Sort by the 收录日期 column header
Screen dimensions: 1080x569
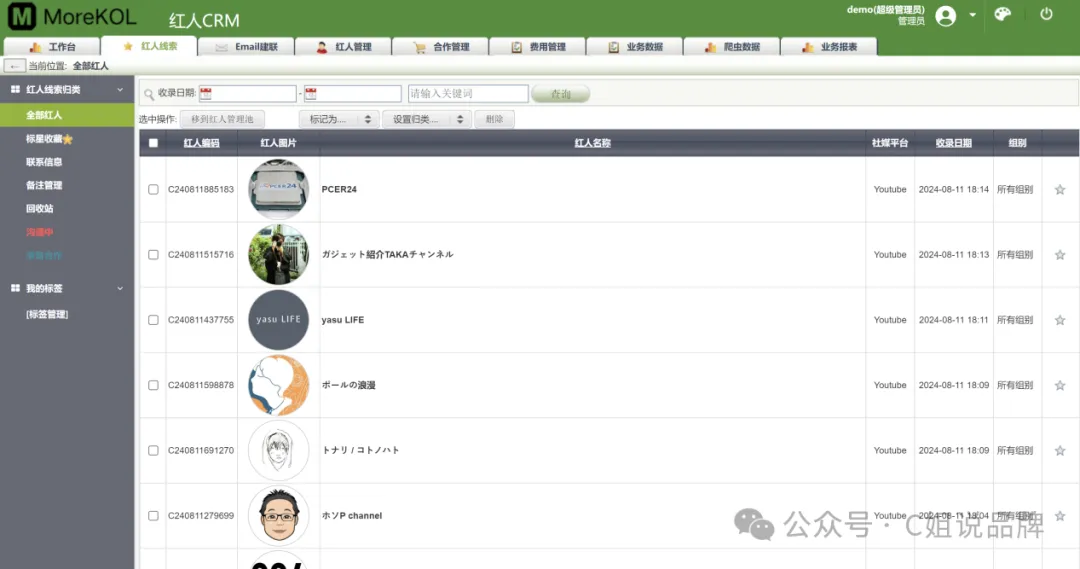[x=953, y=143]
